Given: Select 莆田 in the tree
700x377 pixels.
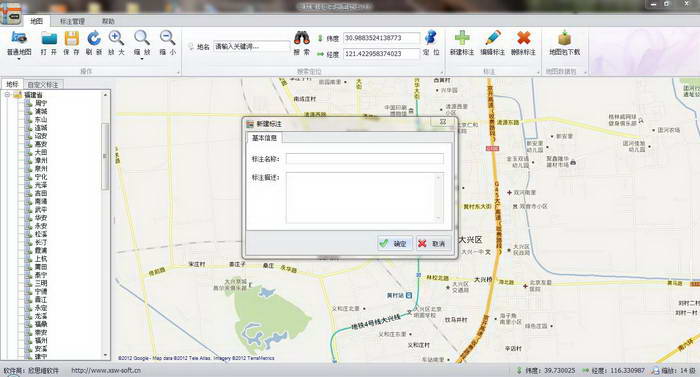Looking at the screenshot, I should pos(41,267).
